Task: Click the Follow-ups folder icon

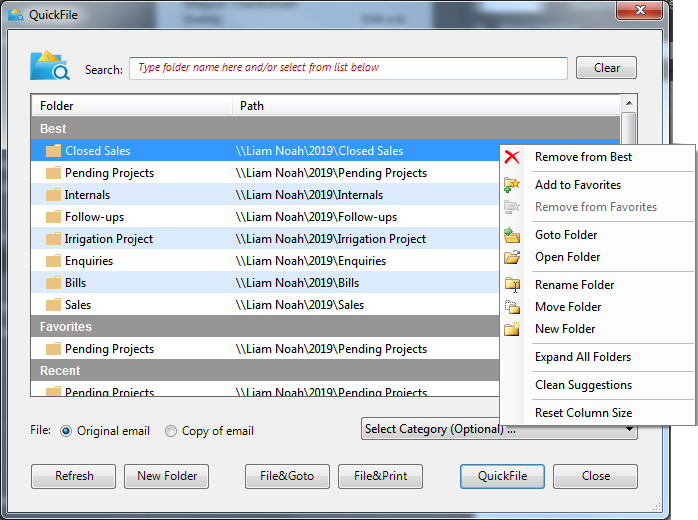Action: pos(53,217)
